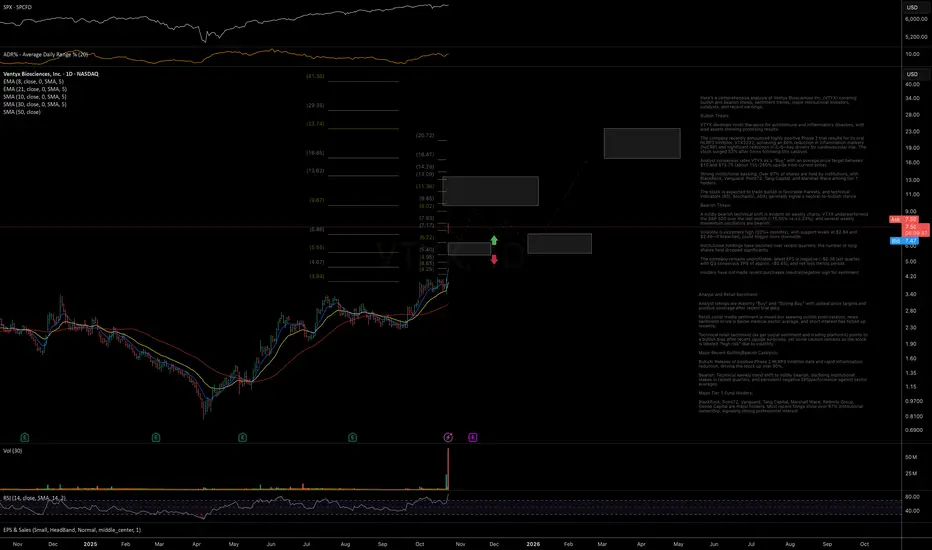
Task: Select the earnings marker above May
Action: click(x=243, y=438)
